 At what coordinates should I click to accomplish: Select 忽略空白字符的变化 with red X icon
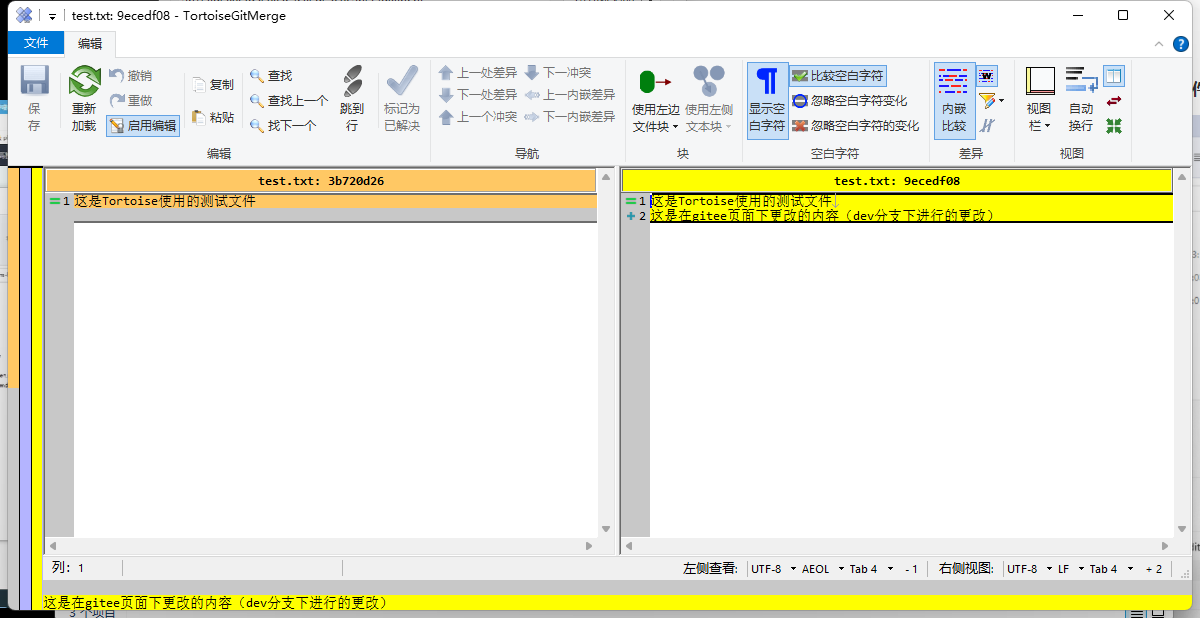pyautogui.click(x=855, y=125)
